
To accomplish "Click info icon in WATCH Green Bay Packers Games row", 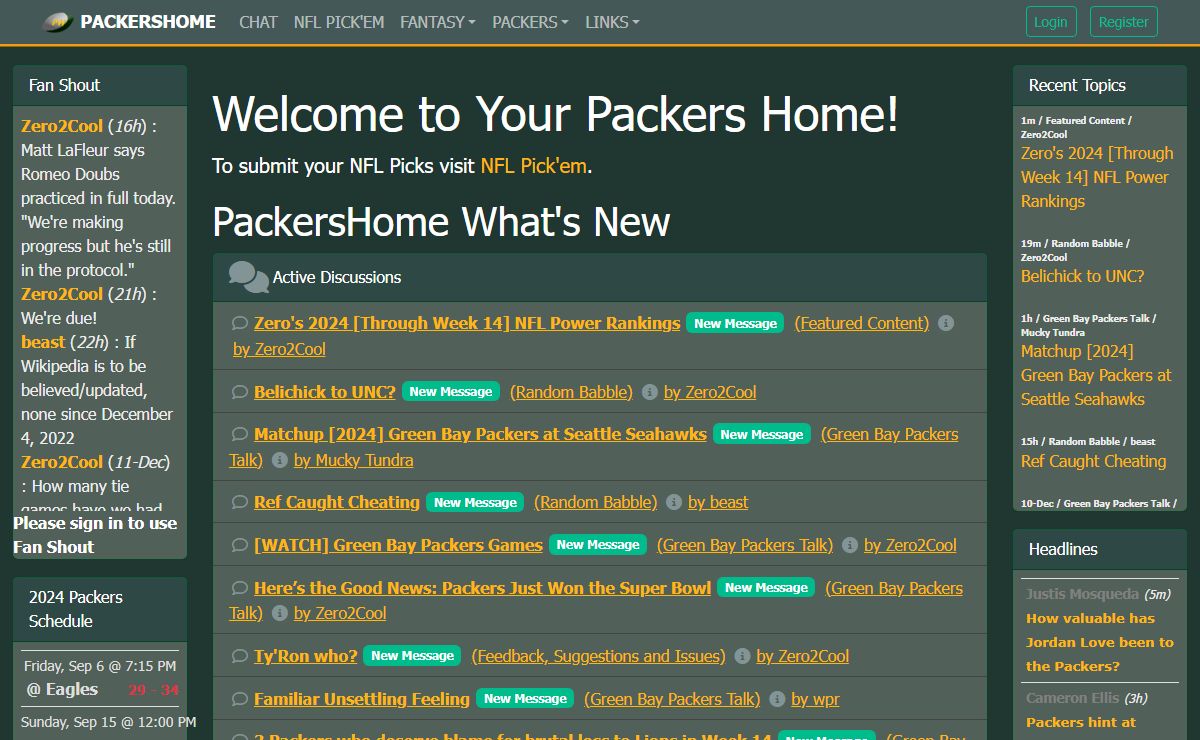I will pos(850,545).
